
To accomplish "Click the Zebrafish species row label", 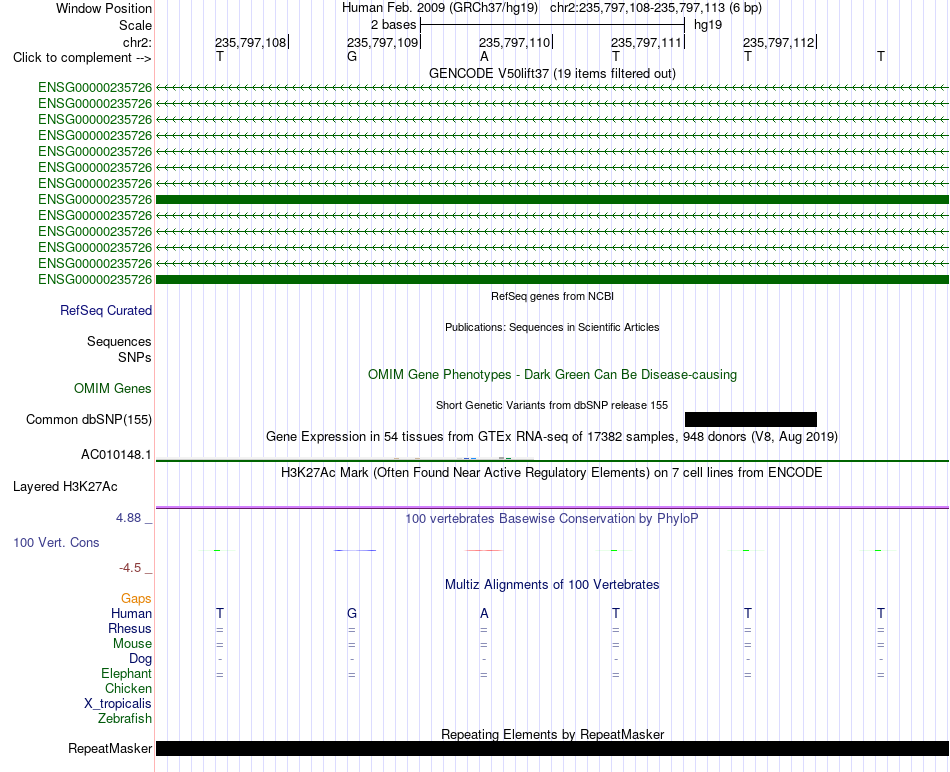I will pos(125,719).
